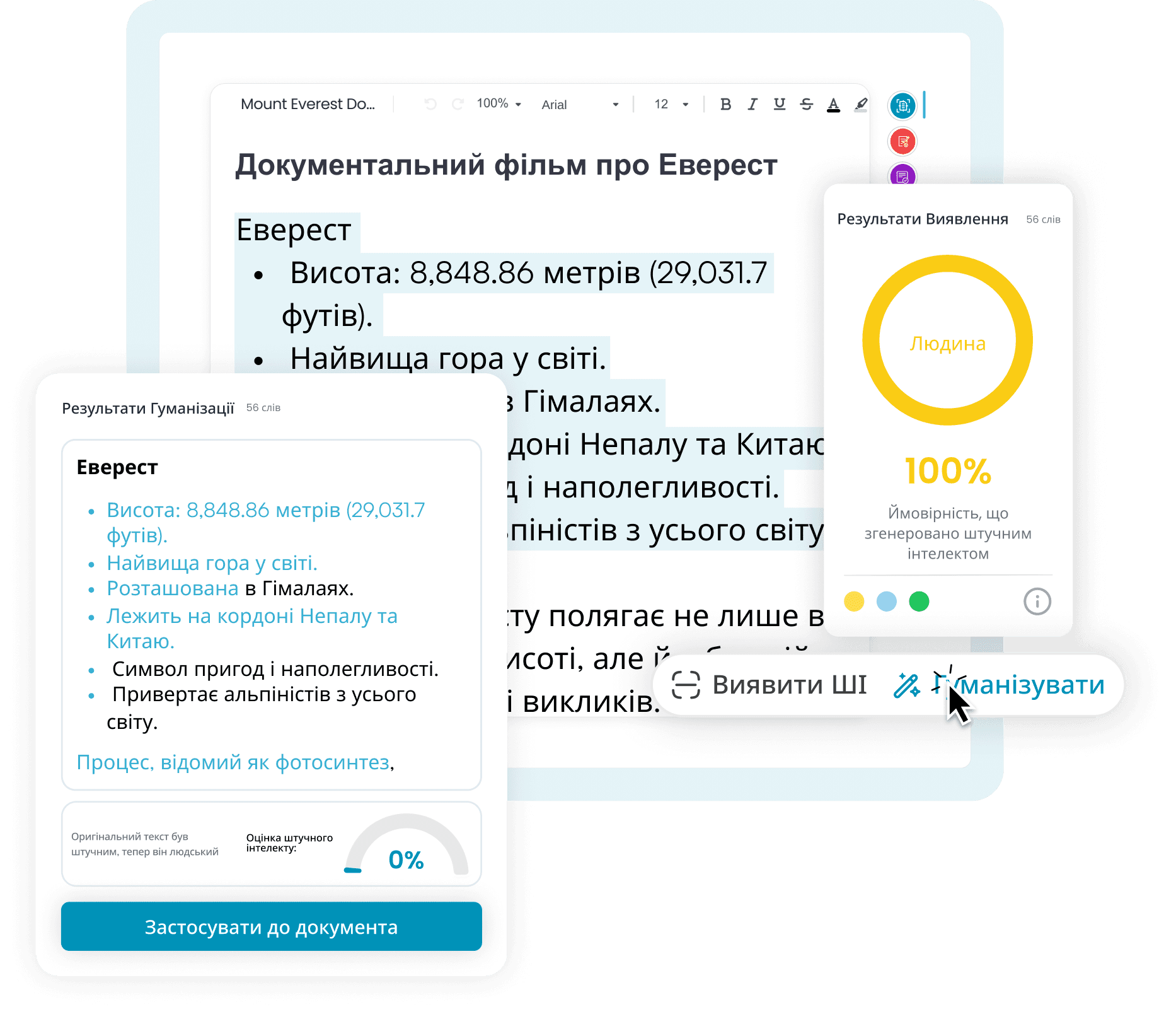Click Застосувати до документа button
This screenshot has width=1176, height=1012.
(x=272, y=927)
